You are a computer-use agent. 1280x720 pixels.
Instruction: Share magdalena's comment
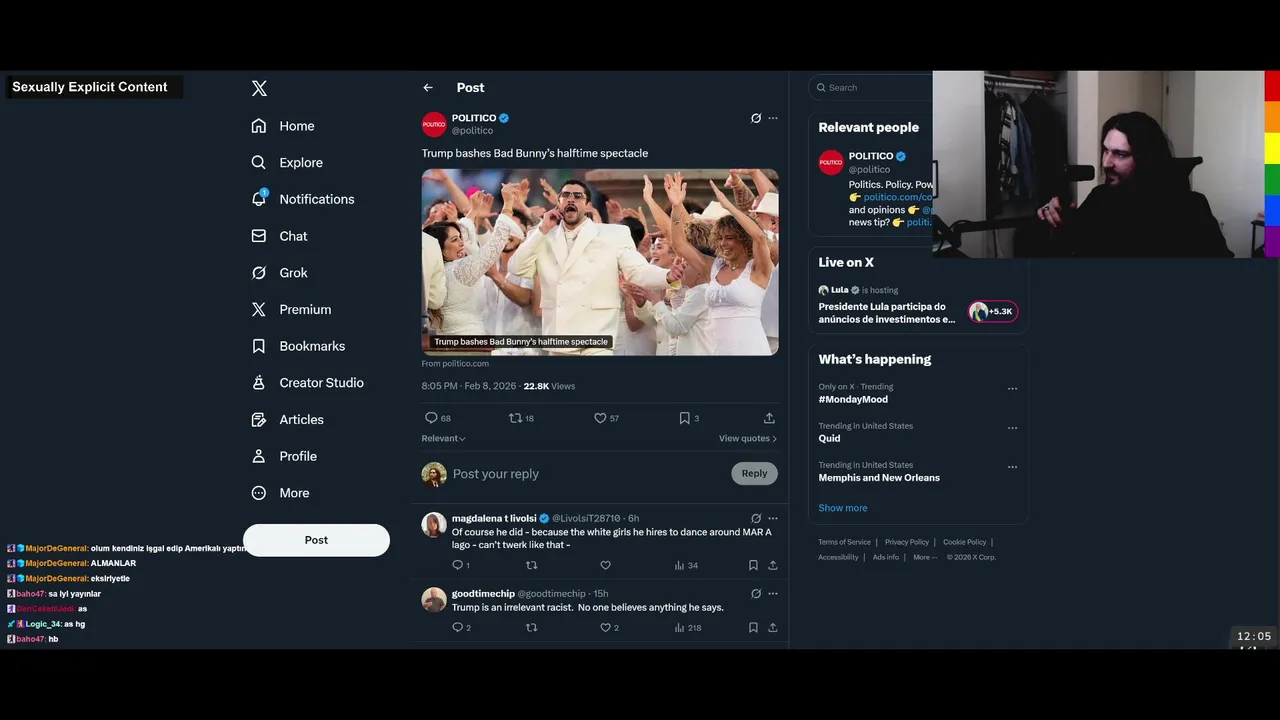point(772,565)
